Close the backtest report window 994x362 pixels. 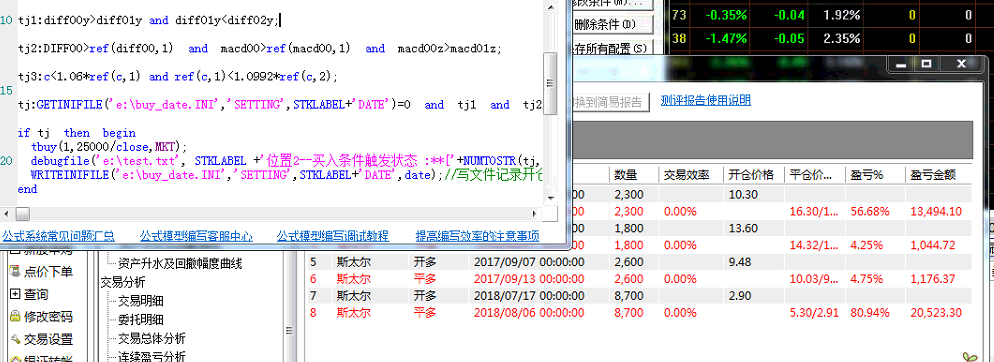pos(961,63)
